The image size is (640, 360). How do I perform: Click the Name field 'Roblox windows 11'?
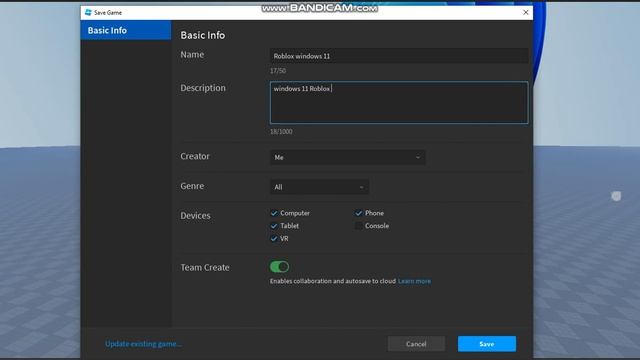click(x=399, y=56)
